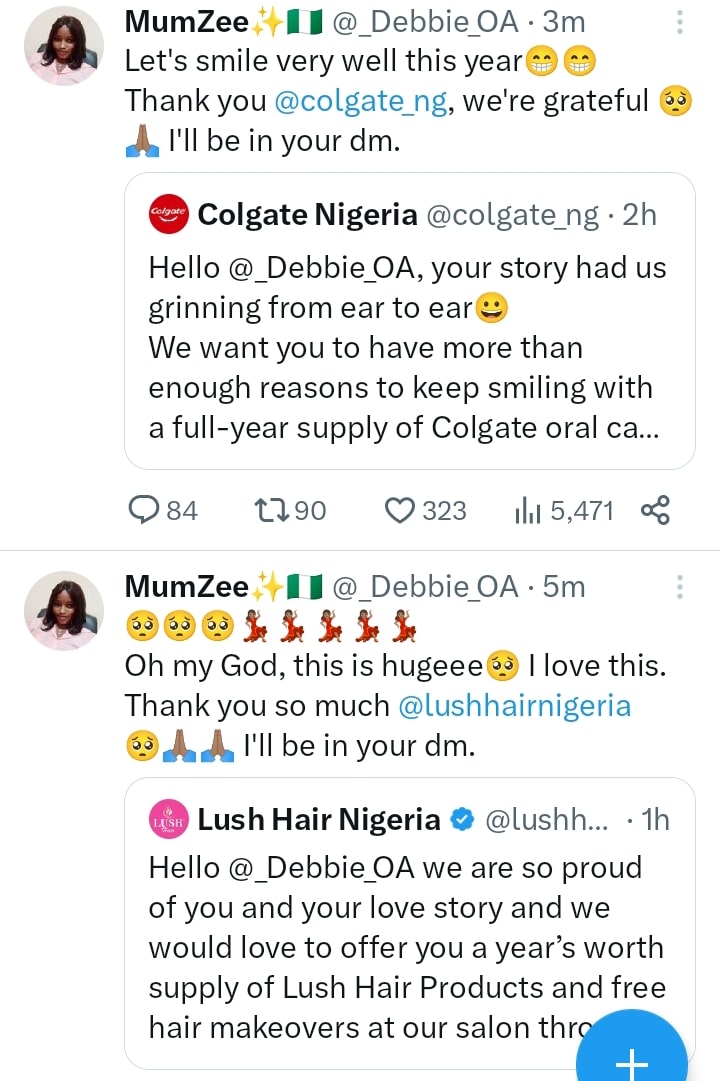The image size is (720, 1081).
Task: Tap MumZee's avatar on first tweet
Action: 64,47
